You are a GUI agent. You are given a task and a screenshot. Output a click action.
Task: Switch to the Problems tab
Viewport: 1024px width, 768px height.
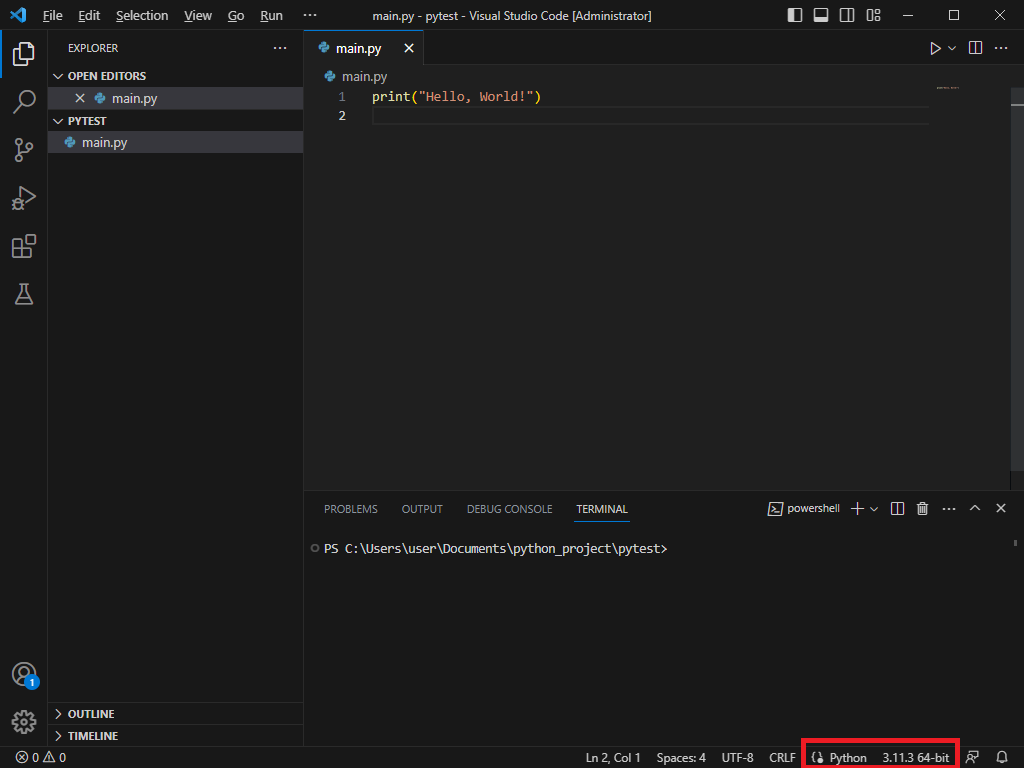(x=350, y=509)
